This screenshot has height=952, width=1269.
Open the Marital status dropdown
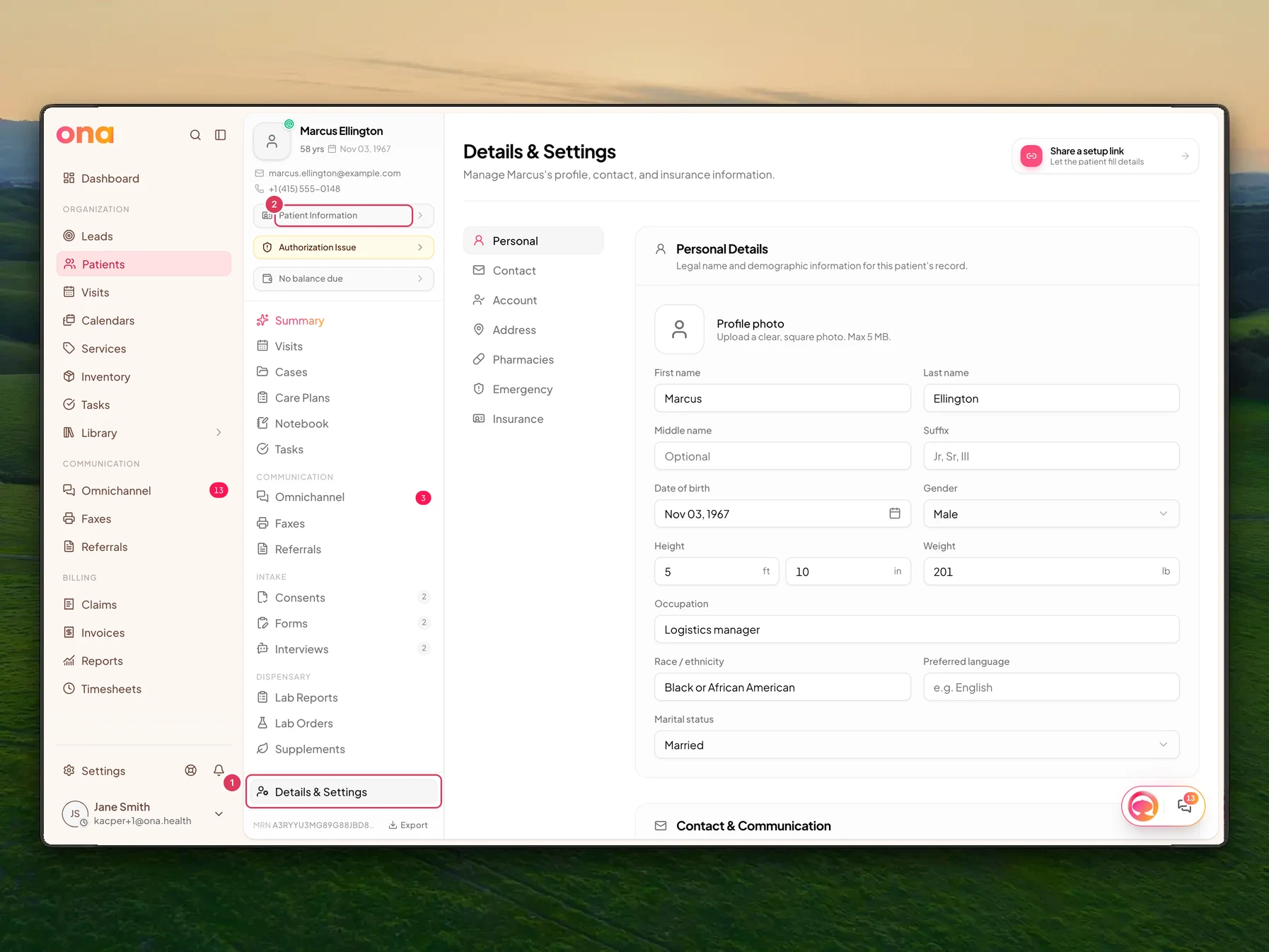click(x=917, y=745)
